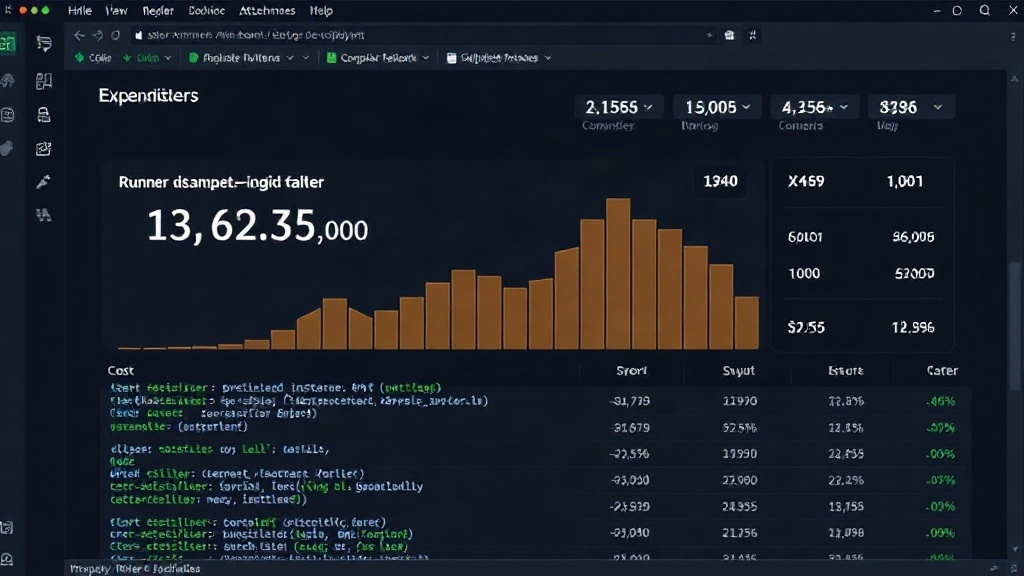Image resolution: width=1024 pixels, height=576 pixels.
Task: Reload the page with the refresh icon
Action: [116, 35]
